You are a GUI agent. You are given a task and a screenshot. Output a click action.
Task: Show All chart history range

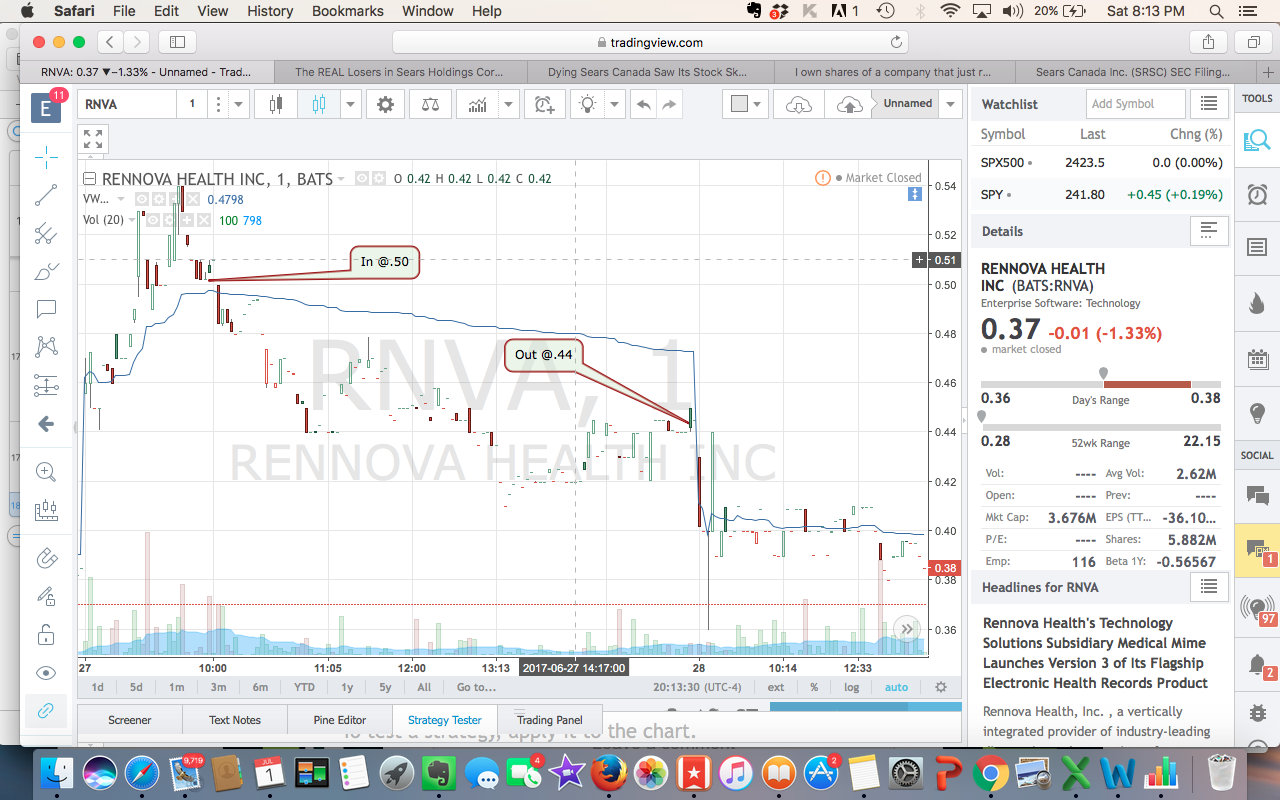point(424,687)
